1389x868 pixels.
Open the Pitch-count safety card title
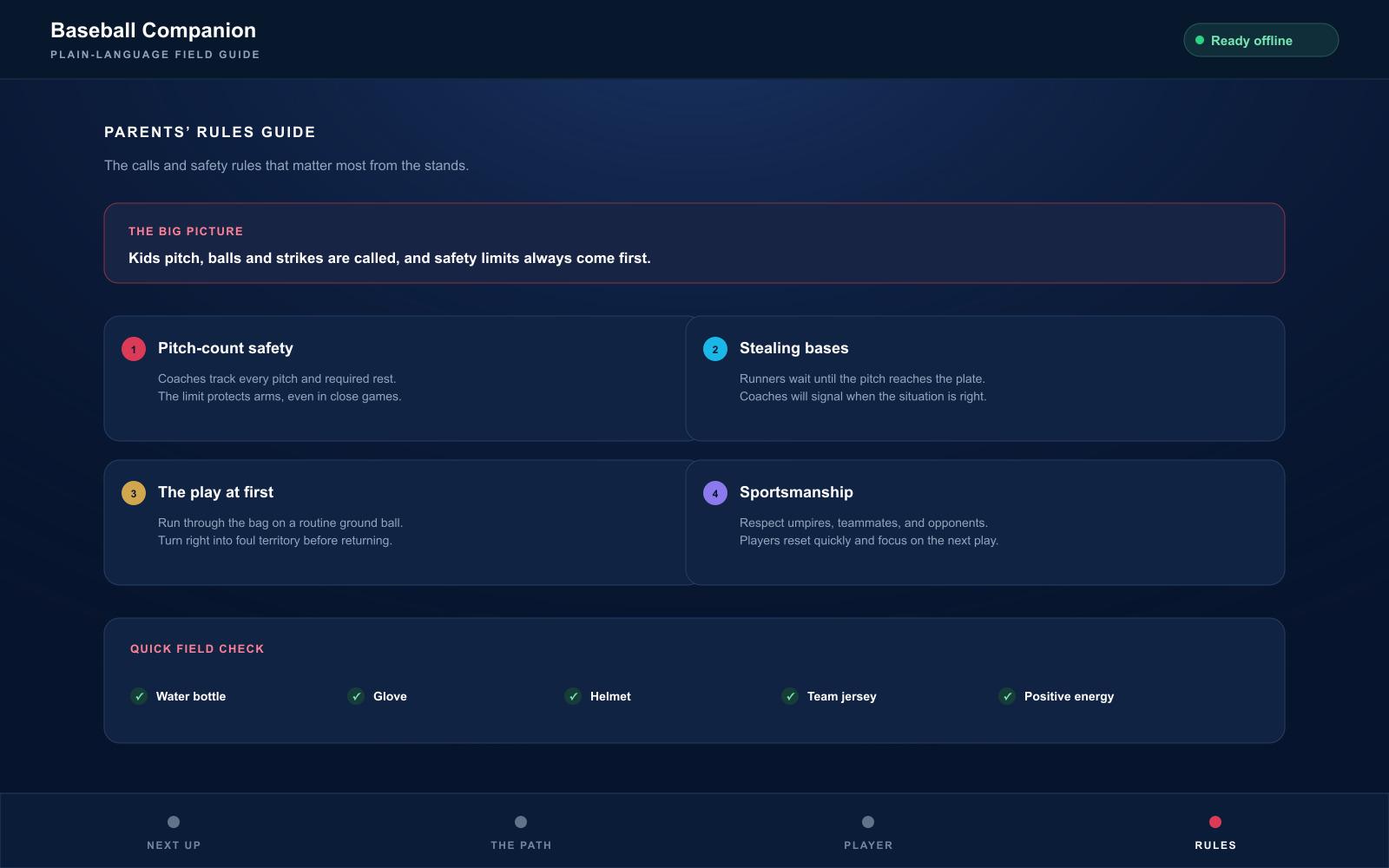226,348
